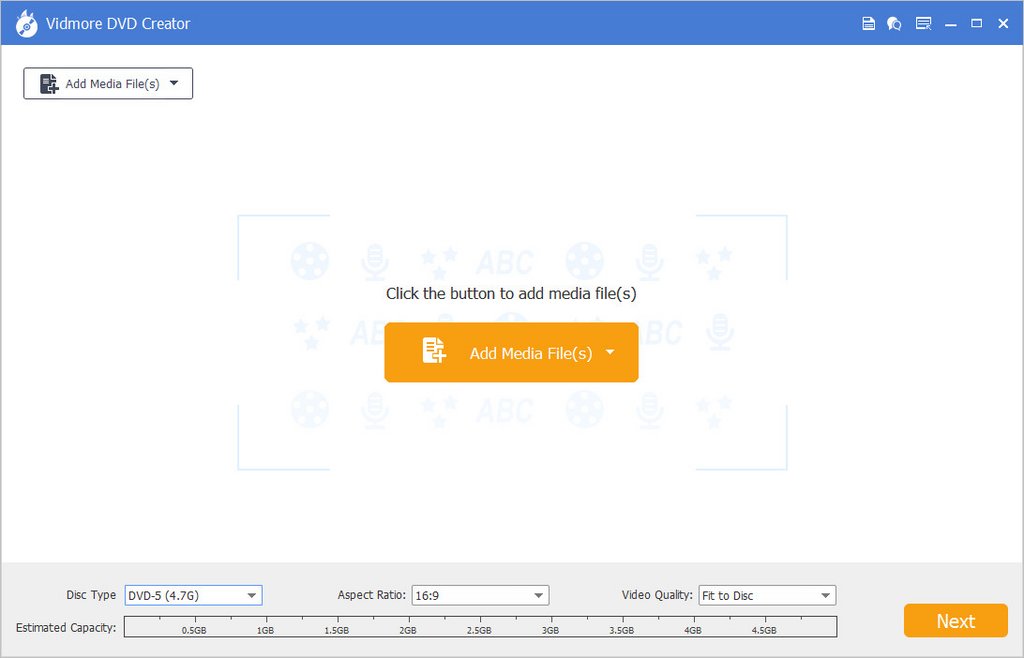
Task: Open the Video Quality Fit to Disc dropdown
Action: [x=767, y=595]
